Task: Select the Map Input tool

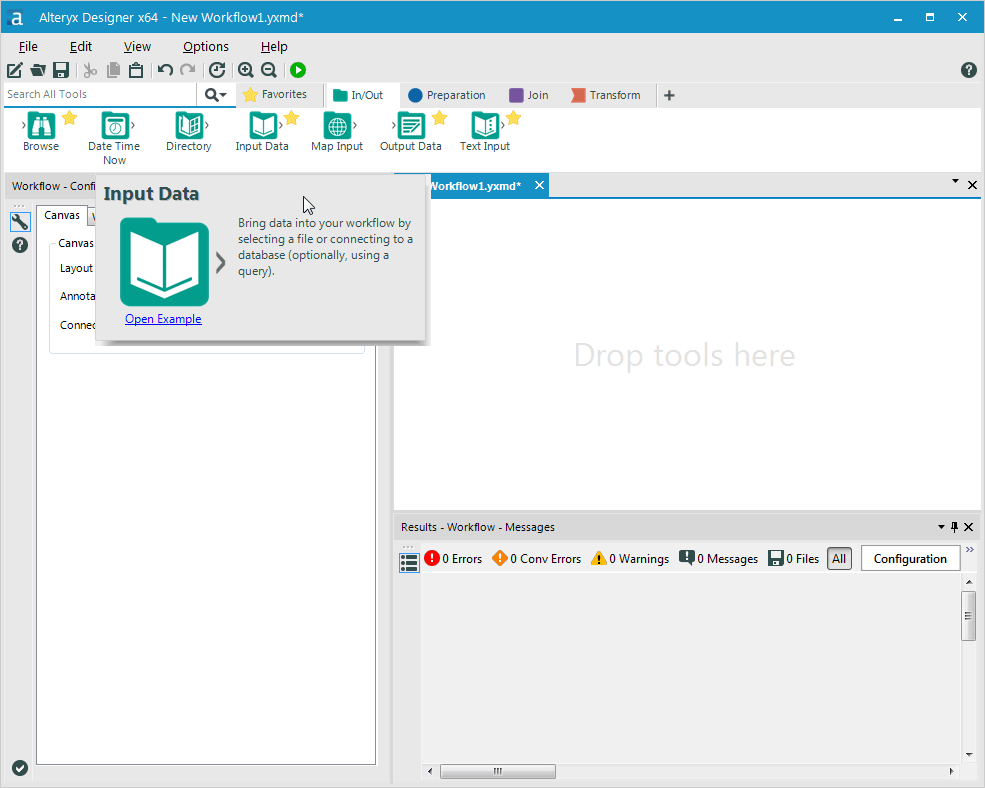Action: (337, 126)
